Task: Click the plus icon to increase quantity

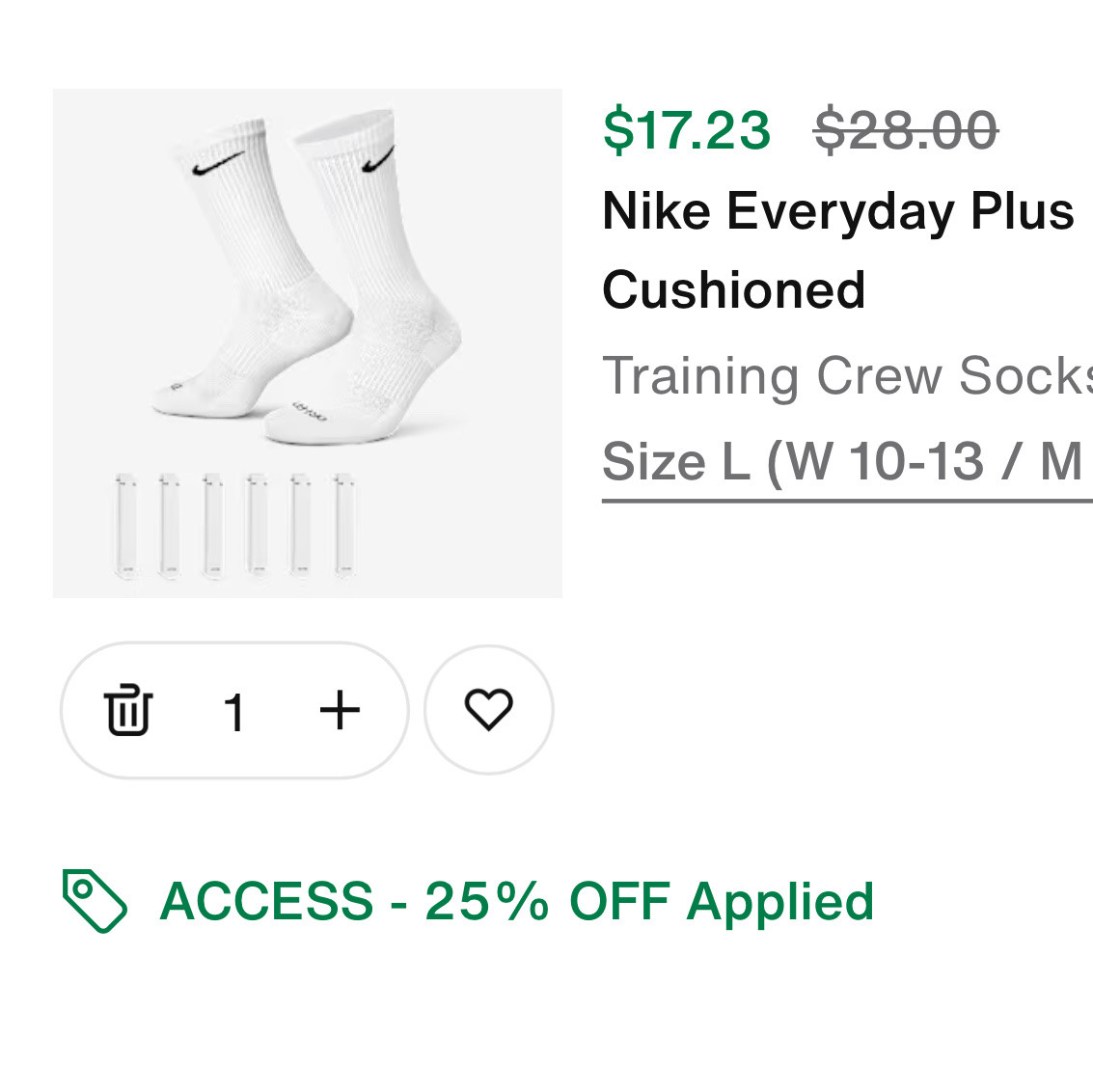Action: tap(339, 710)
